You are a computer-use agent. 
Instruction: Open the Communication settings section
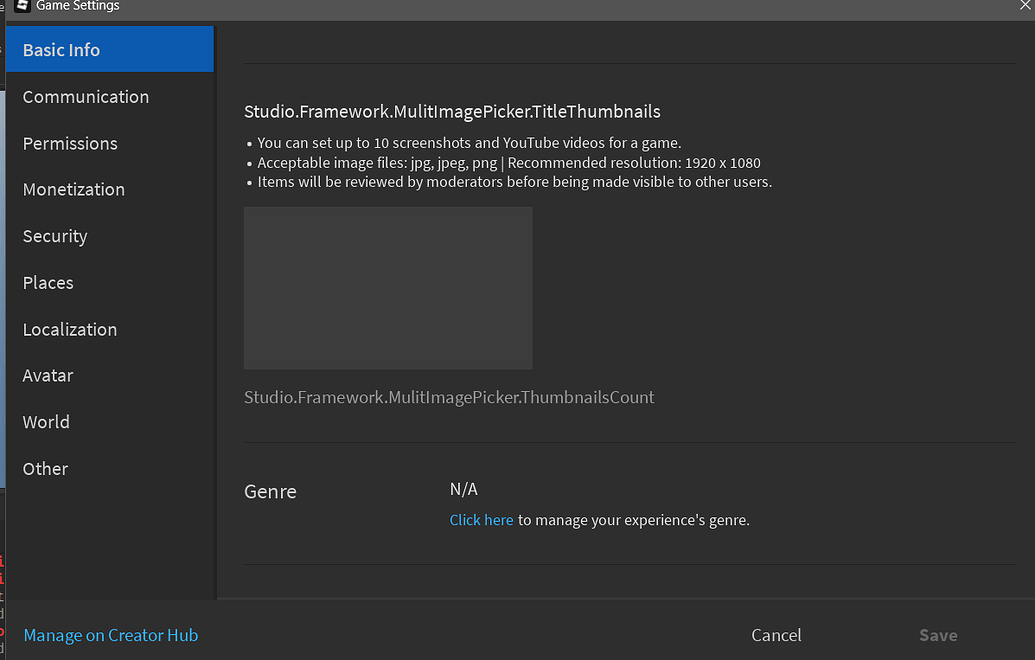tap(85, 97)
